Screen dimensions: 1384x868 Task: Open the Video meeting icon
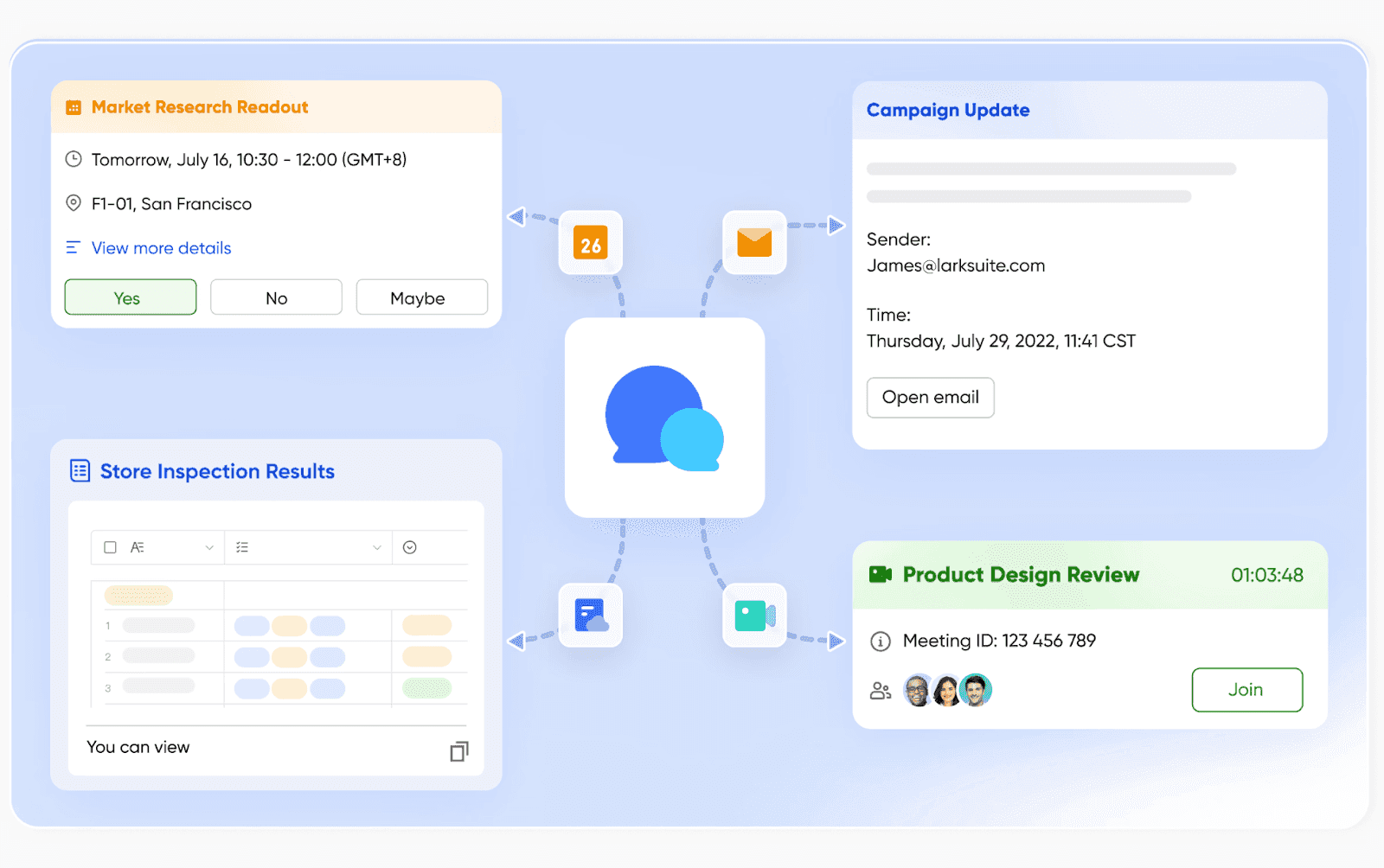click(753, 616)
